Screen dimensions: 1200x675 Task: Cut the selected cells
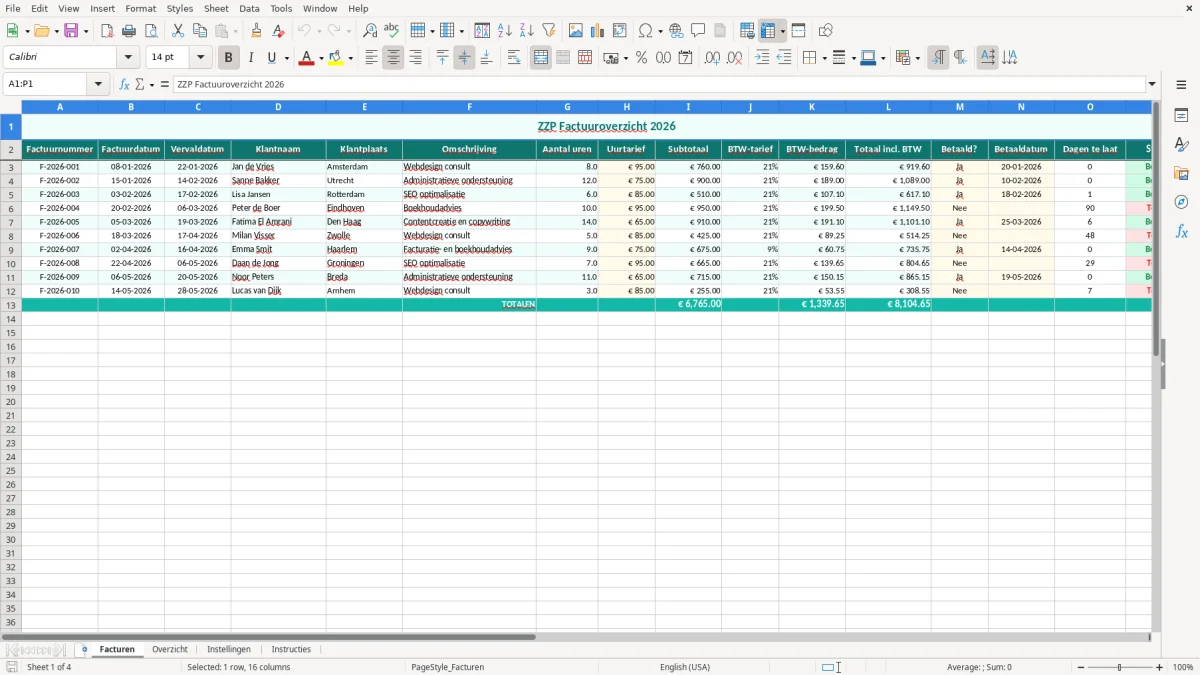click(178, 31)
